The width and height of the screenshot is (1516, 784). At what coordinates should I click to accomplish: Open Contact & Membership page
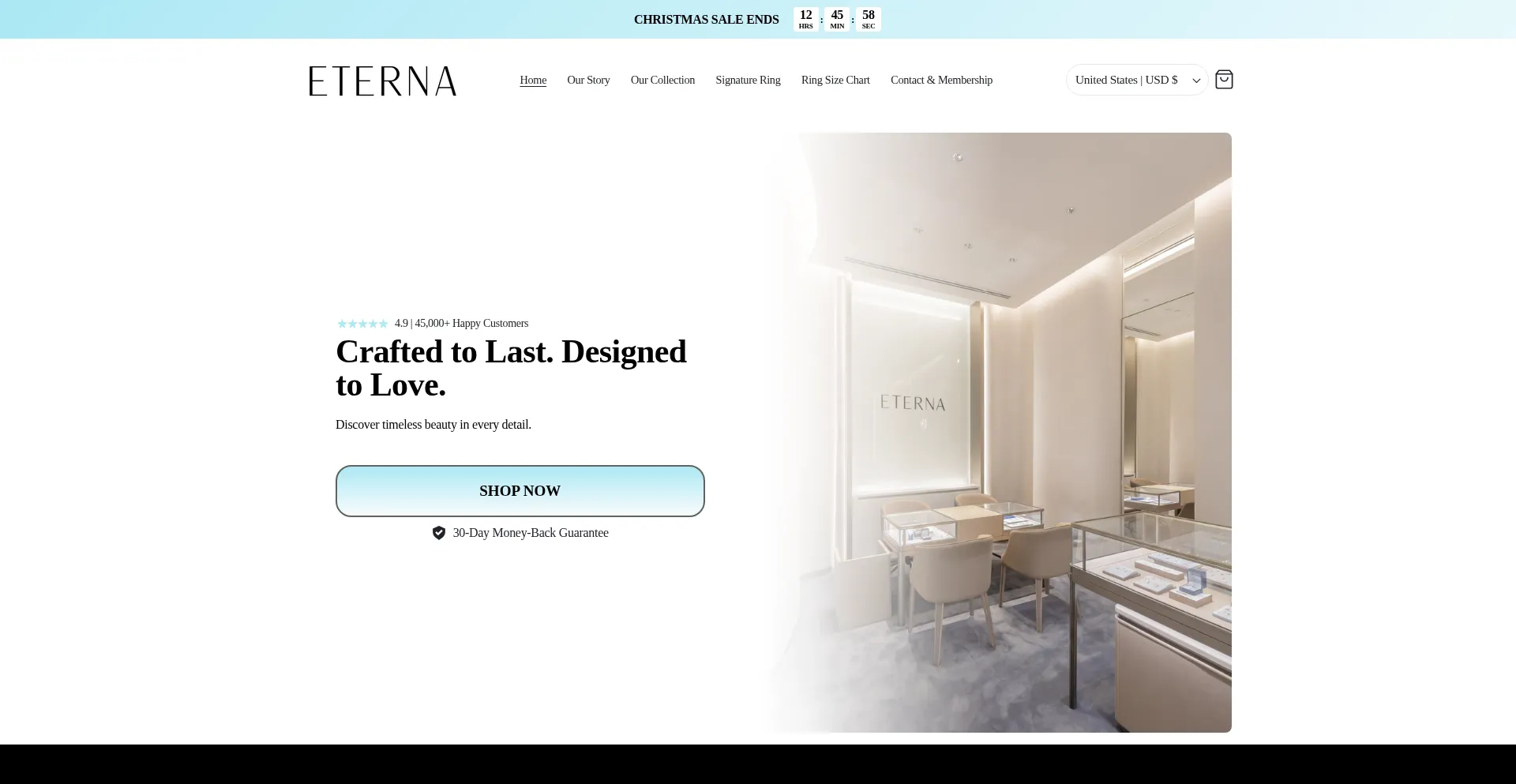click(x=941, y=80)
